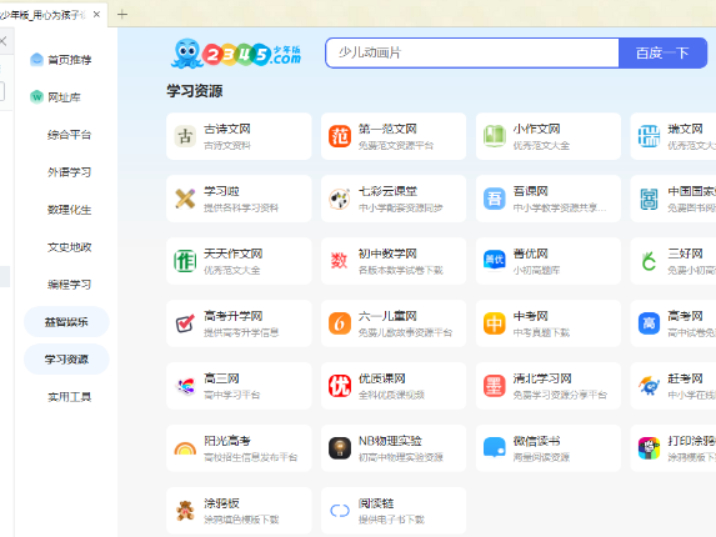Focus the 少儿动画片 search field
This screenshot has width=716, height=537.
[x=472, y=53]
